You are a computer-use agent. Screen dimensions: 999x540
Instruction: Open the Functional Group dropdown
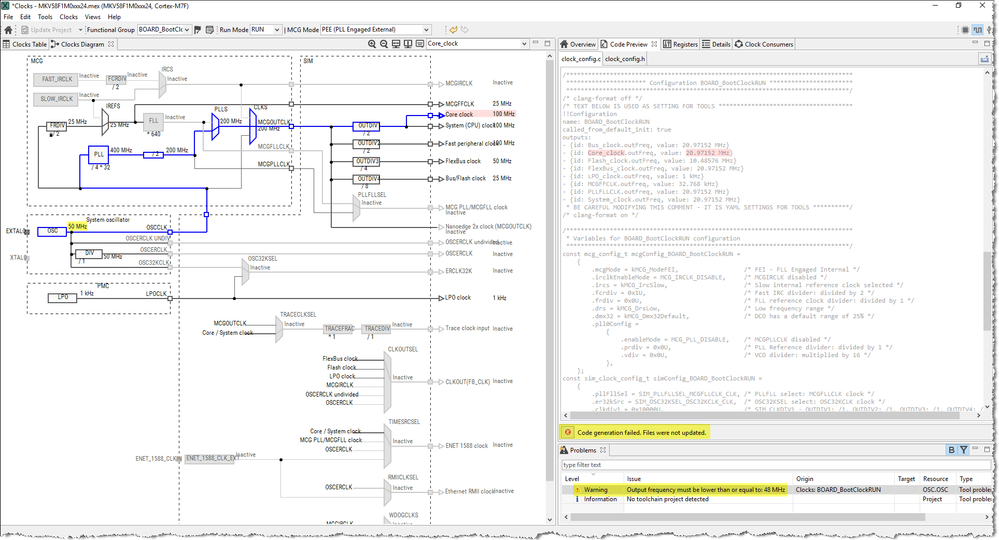[185, 30]
